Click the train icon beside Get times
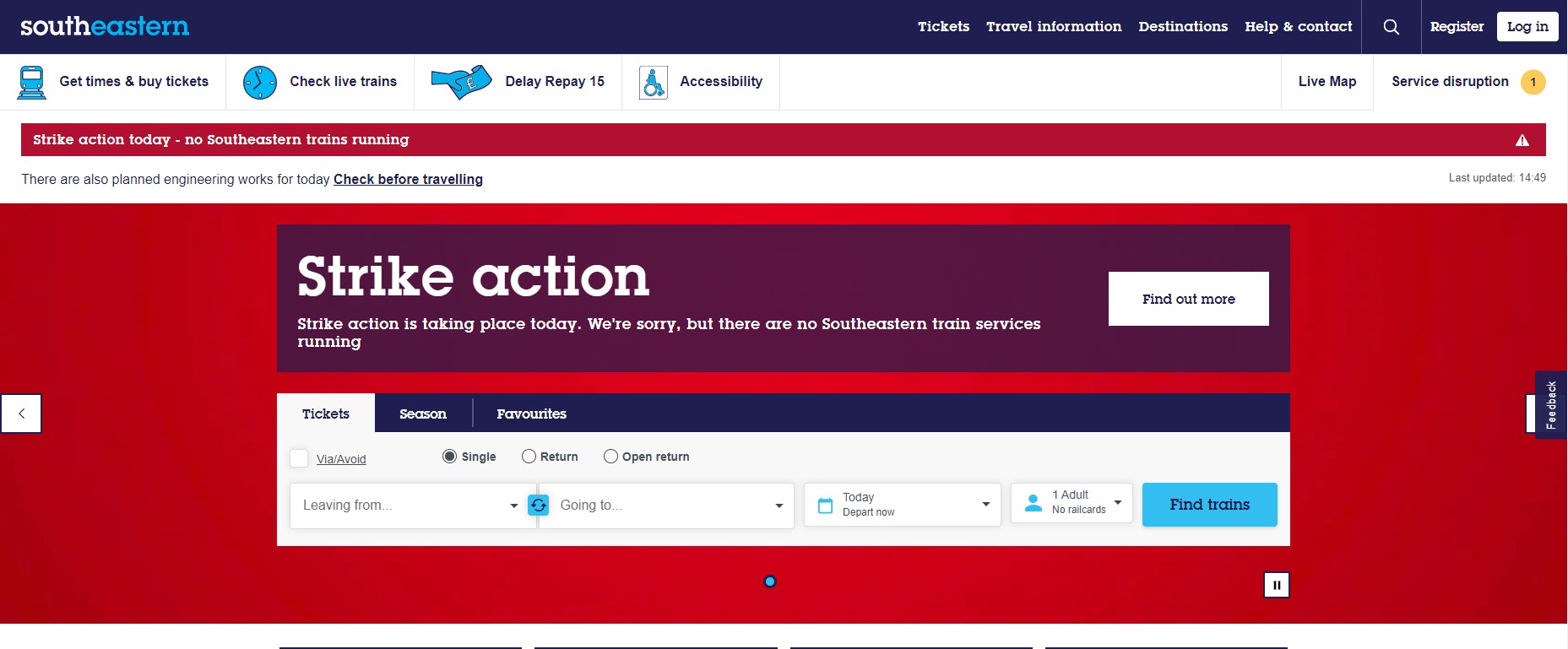This screenshot has width=1568, height=649. click(x=32, y=83)
